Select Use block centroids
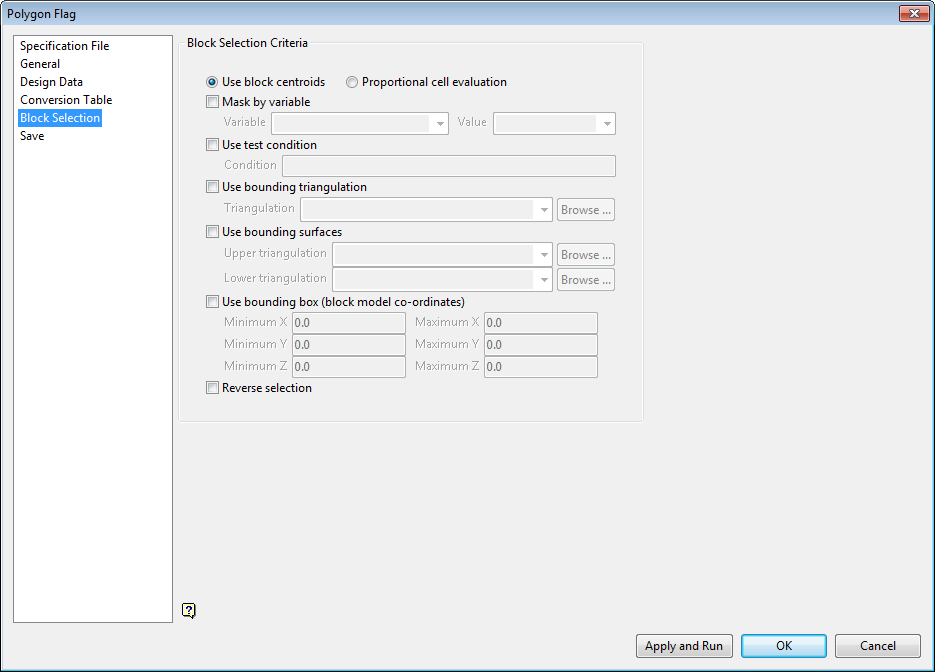The height and width of the screenshot is (672, 935). (211, 82)
